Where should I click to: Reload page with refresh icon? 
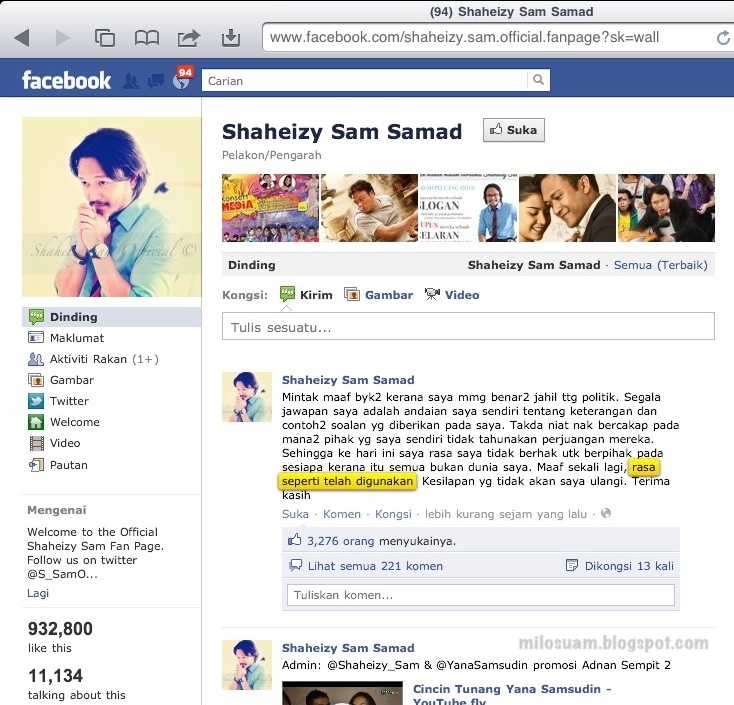click(723, 37)
